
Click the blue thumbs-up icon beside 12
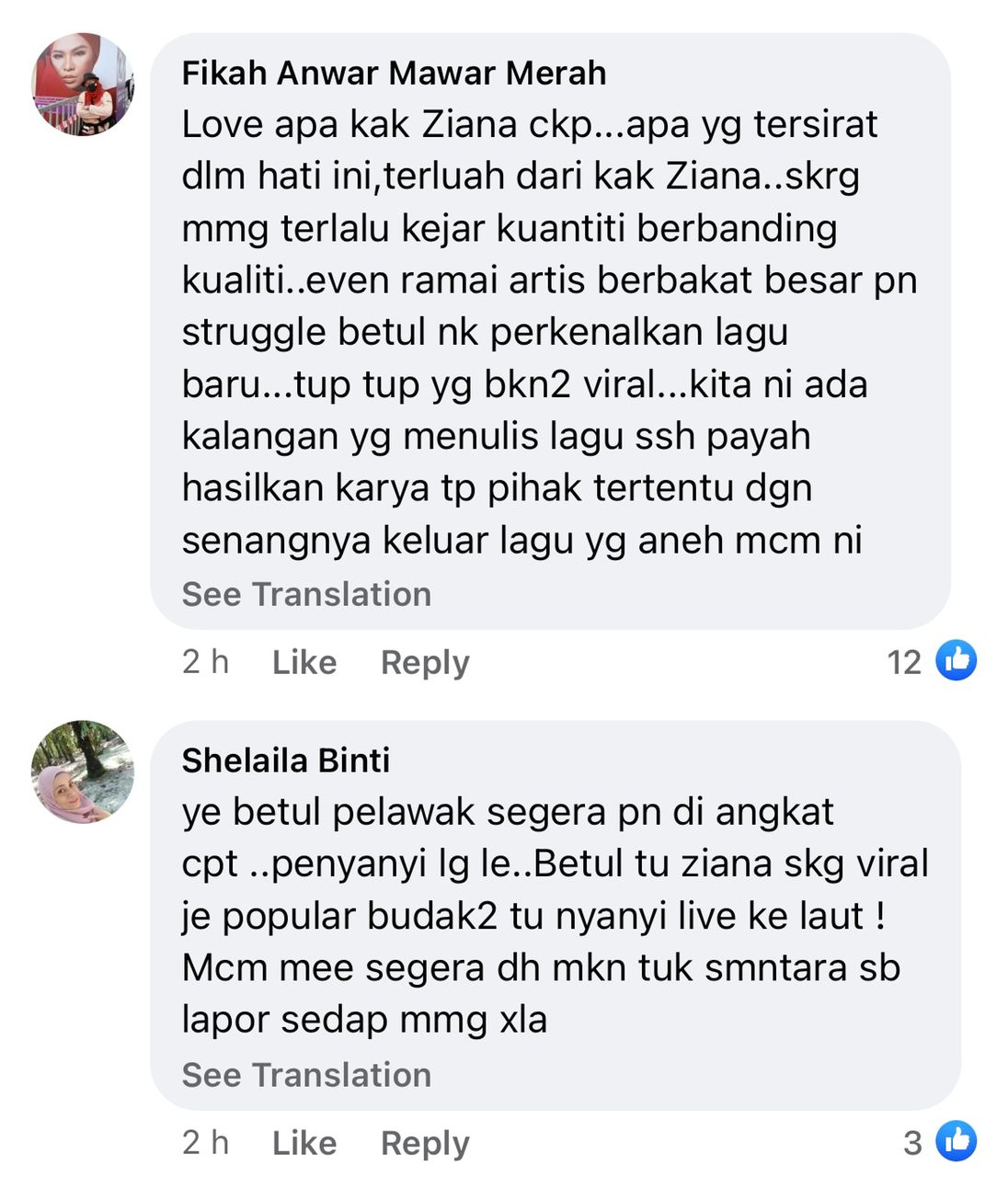[x=956, y=660]
